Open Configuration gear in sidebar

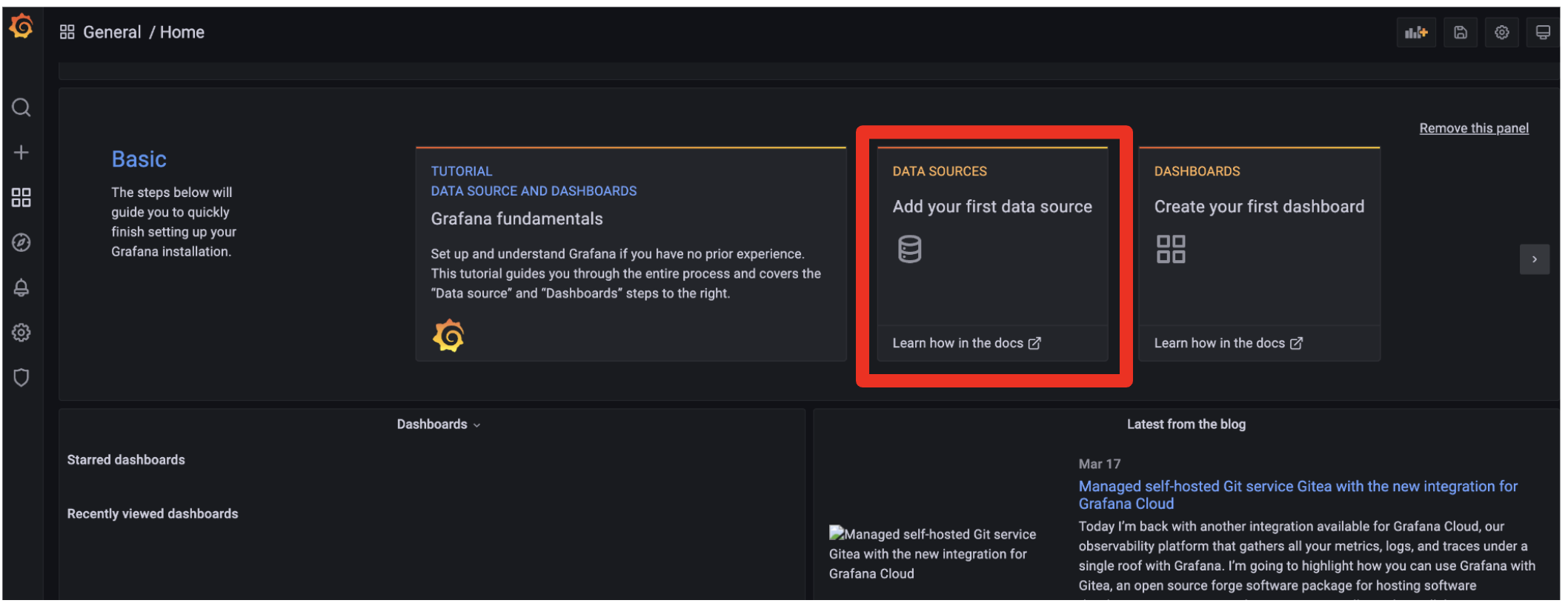(21, 333)
